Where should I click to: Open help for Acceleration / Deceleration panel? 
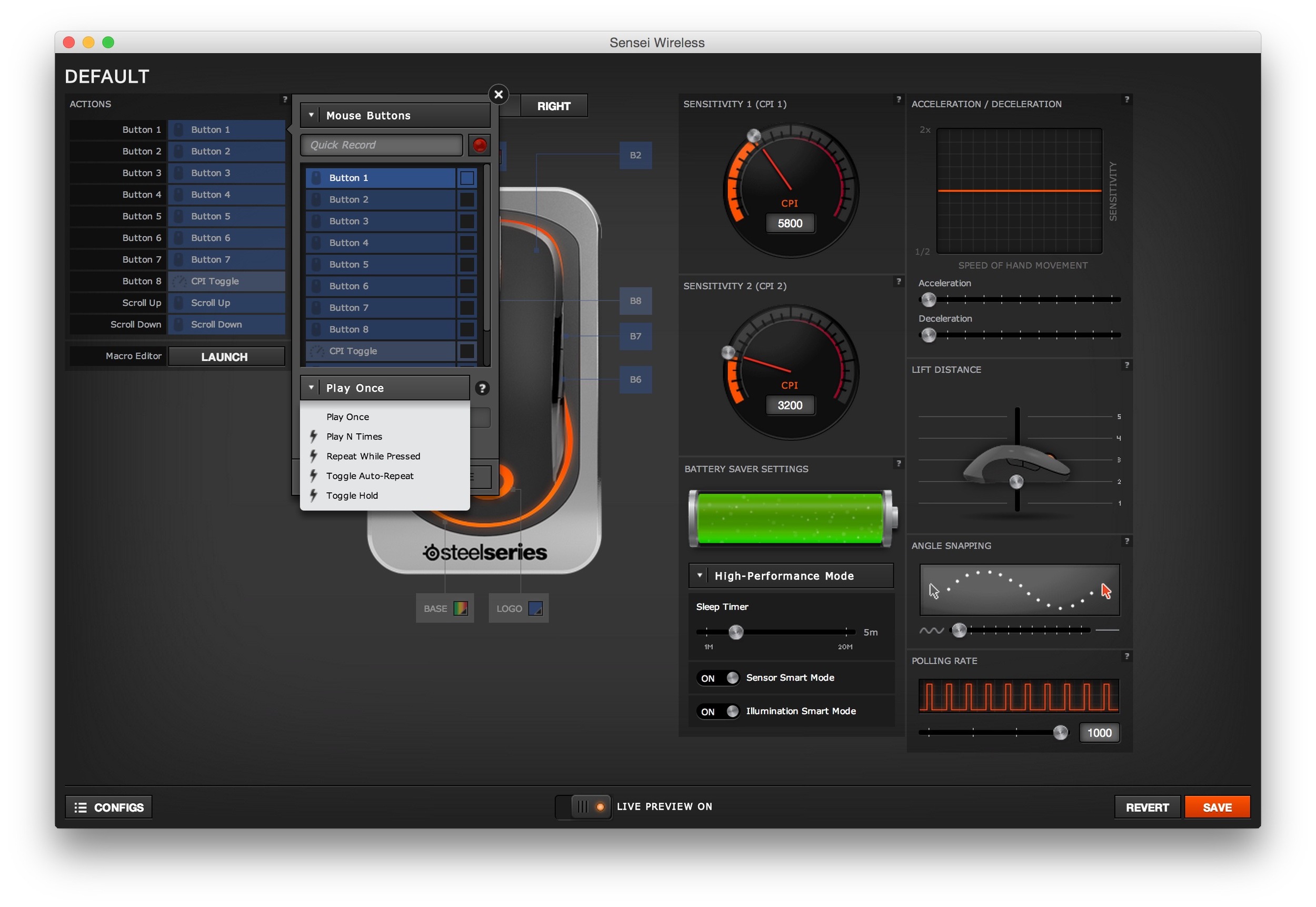[x=1126, y=99]
